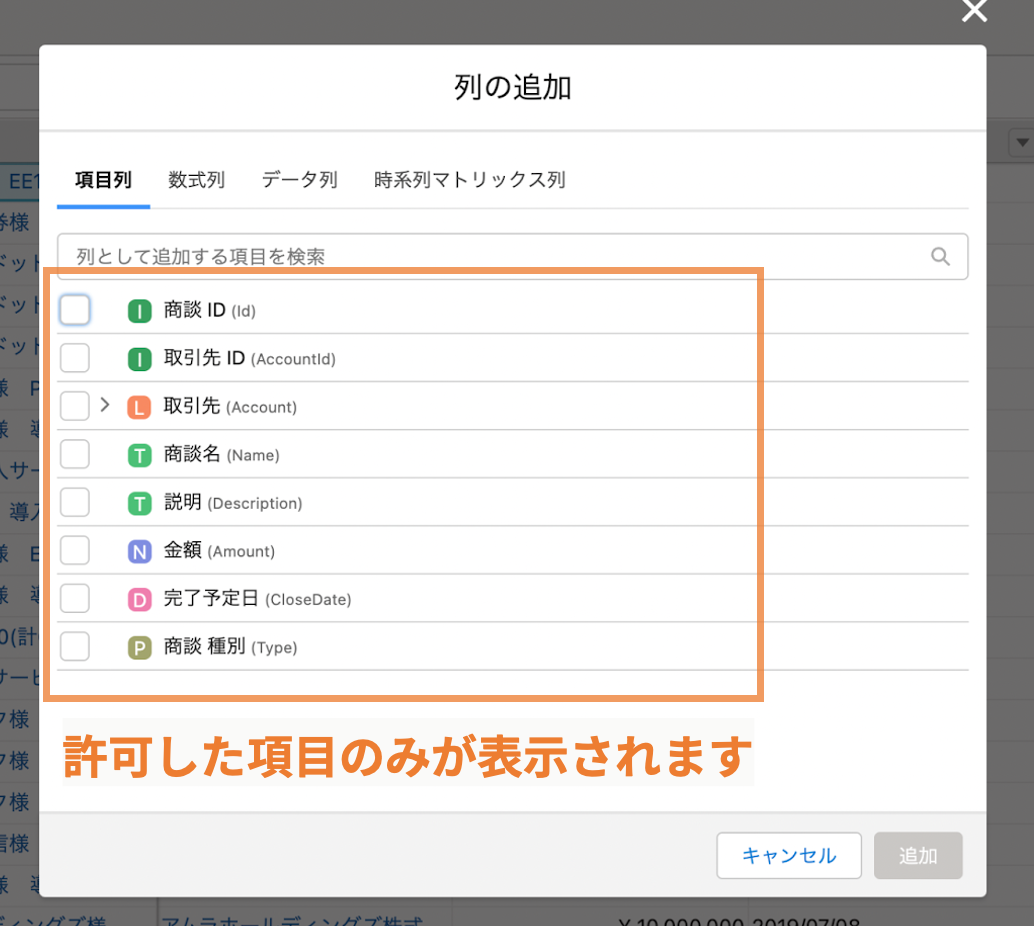Click the green I icon for 商談 ID
Image resolution: width=1034 pixels, height=926 pixels.
[139, 311]
